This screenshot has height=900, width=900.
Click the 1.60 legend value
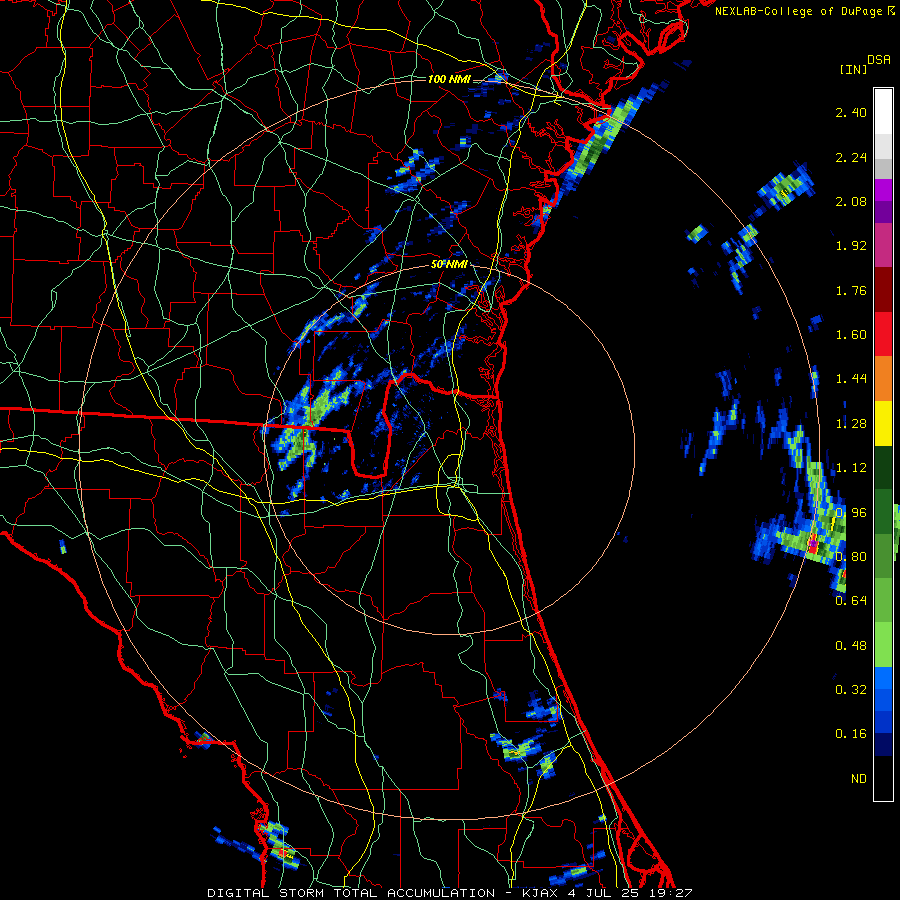coord(851,335)
